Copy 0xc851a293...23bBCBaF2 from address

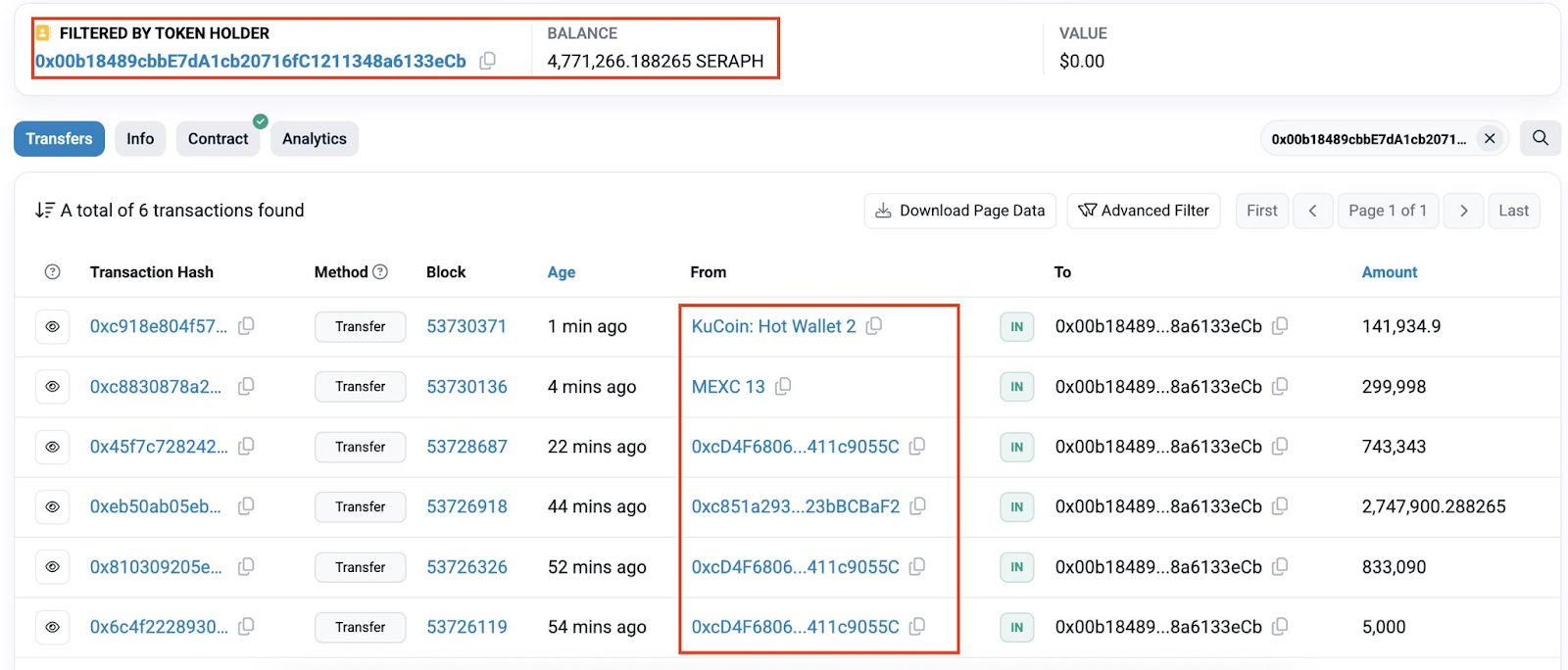(x=917, y=506)
